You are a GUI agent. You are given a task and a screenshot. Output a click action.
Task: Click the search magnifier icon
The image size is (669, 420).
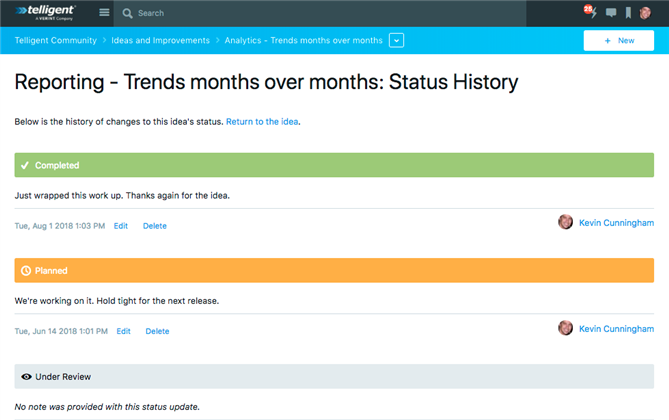pos(127,13)
